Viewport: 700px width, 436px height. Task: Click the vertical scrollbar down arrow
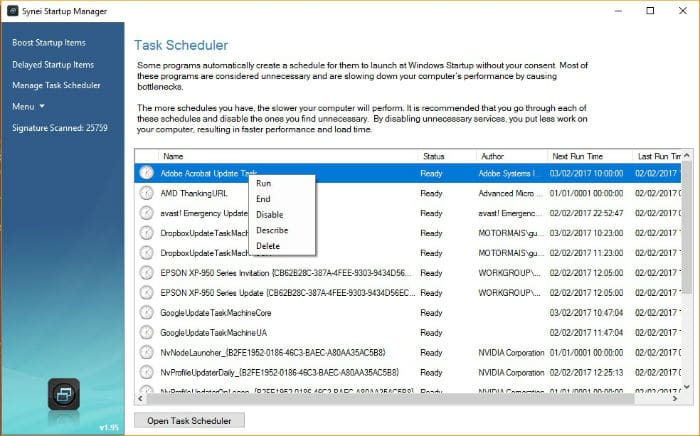687,387
